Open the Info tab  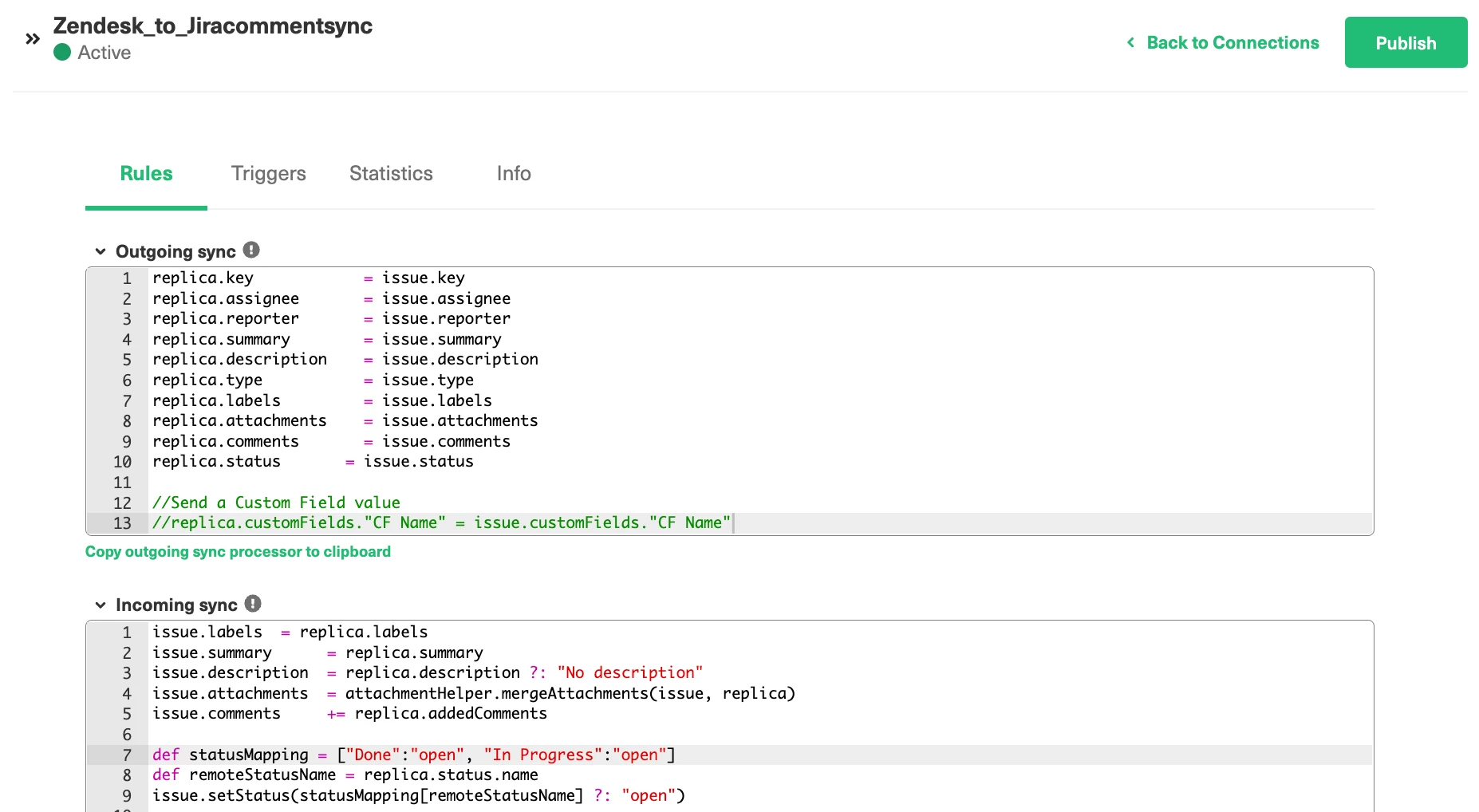(514, 173)
